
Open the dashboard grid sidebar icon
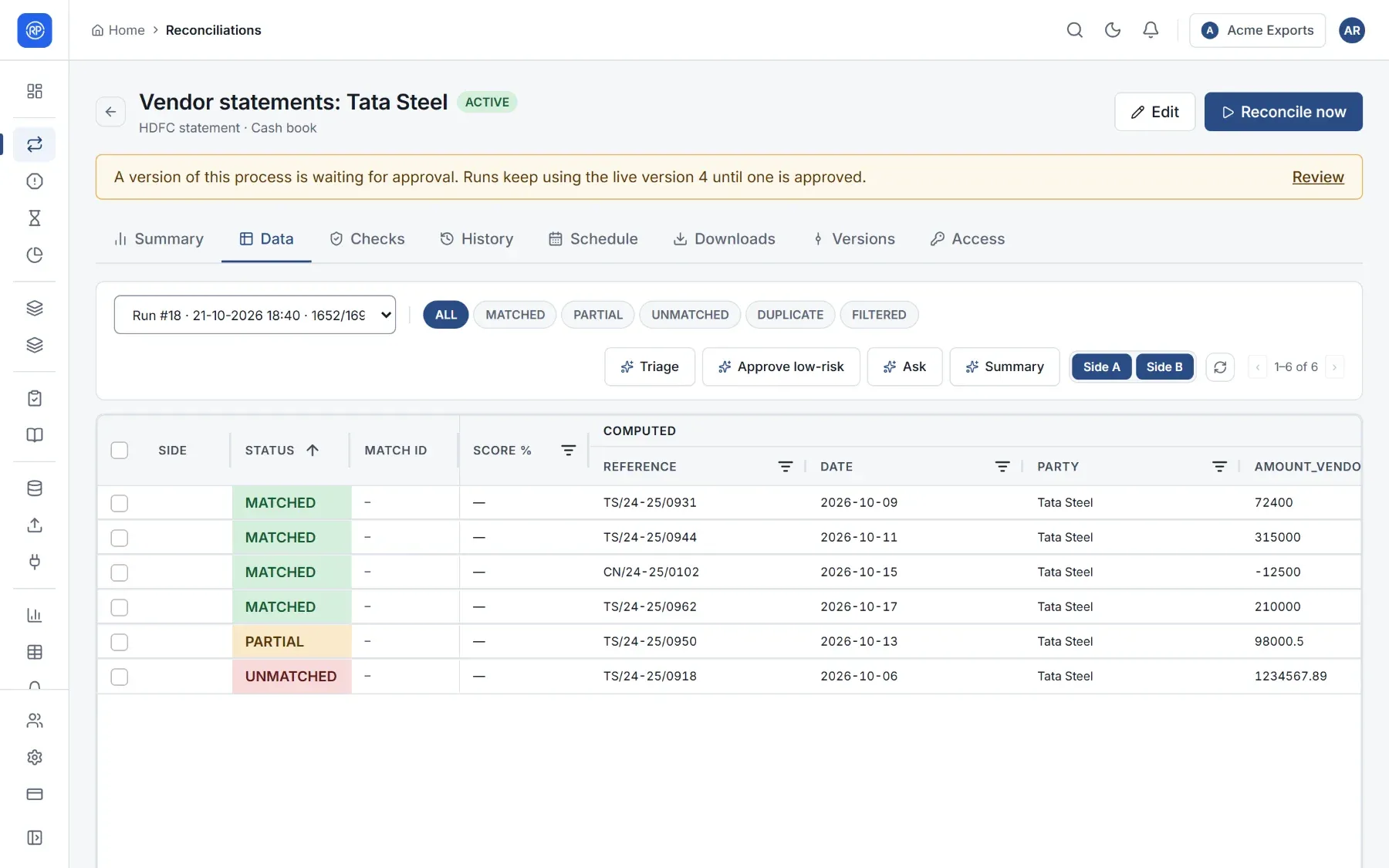pyautogui.click(x=35, y=91)
